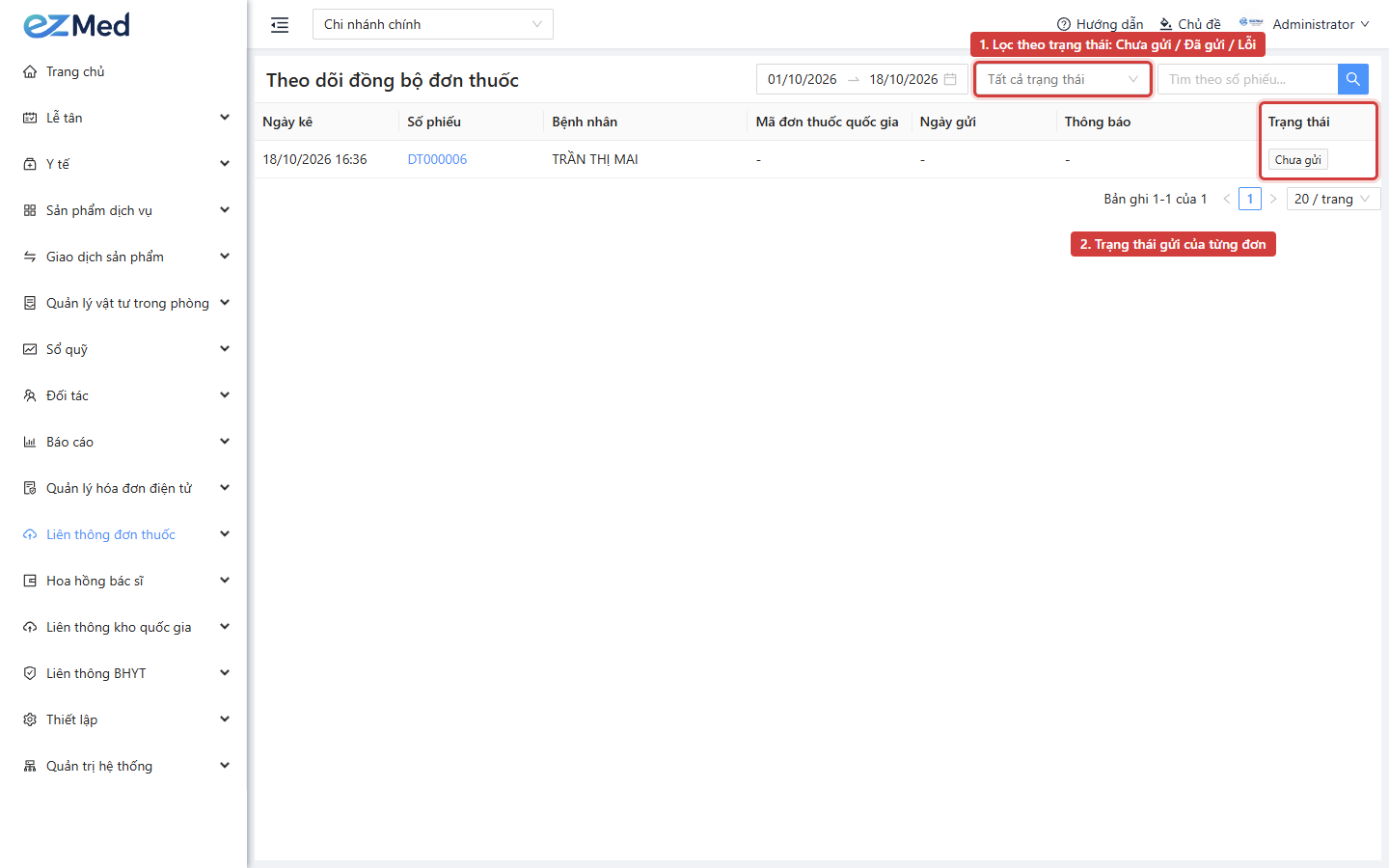Click the eZMed logo
This screenshot has width=1389, height=868.
pyautogui.click(x=77, y=25)
